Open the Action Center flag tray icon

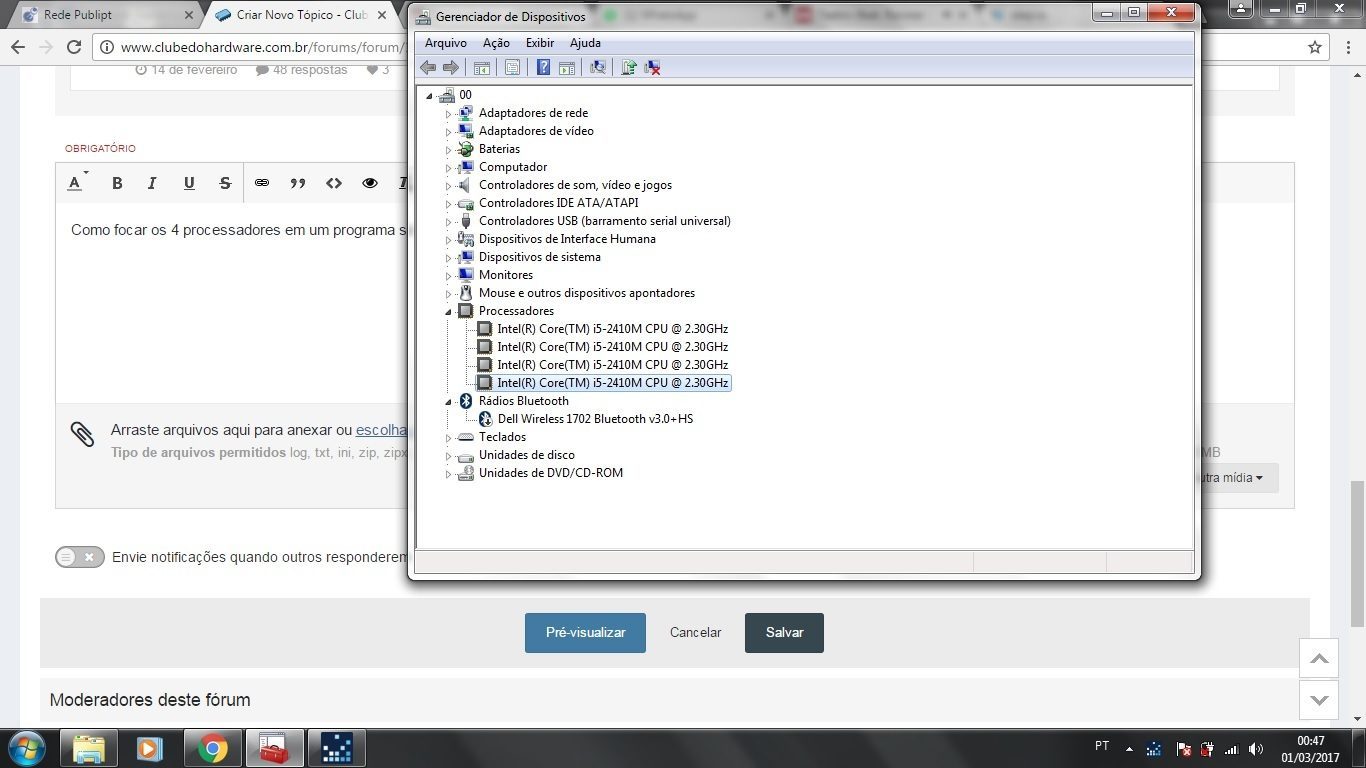[1183, 748]
